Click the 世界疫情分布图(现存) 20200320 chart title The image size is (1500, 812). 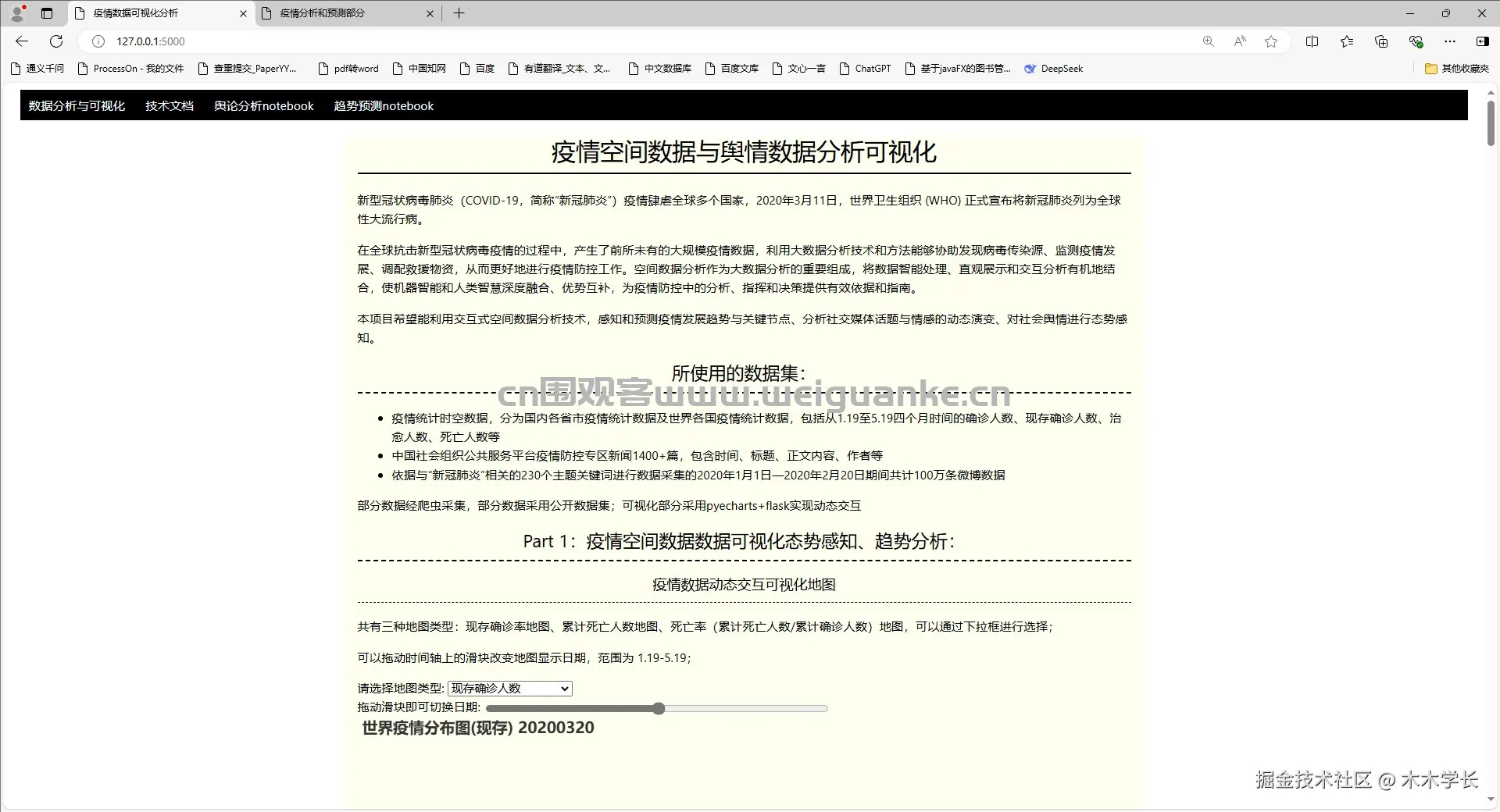(478, 728)
